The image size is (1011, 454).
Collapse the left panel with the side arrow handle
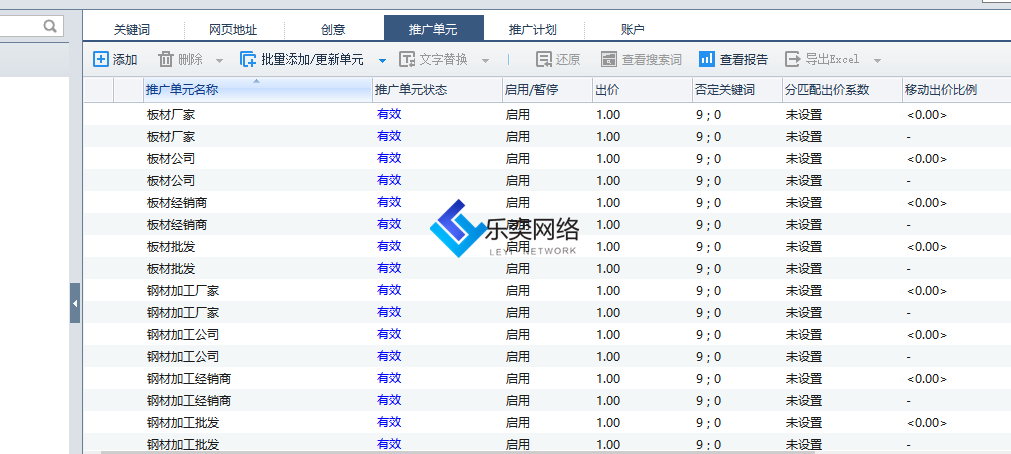[x=75, y=302]
